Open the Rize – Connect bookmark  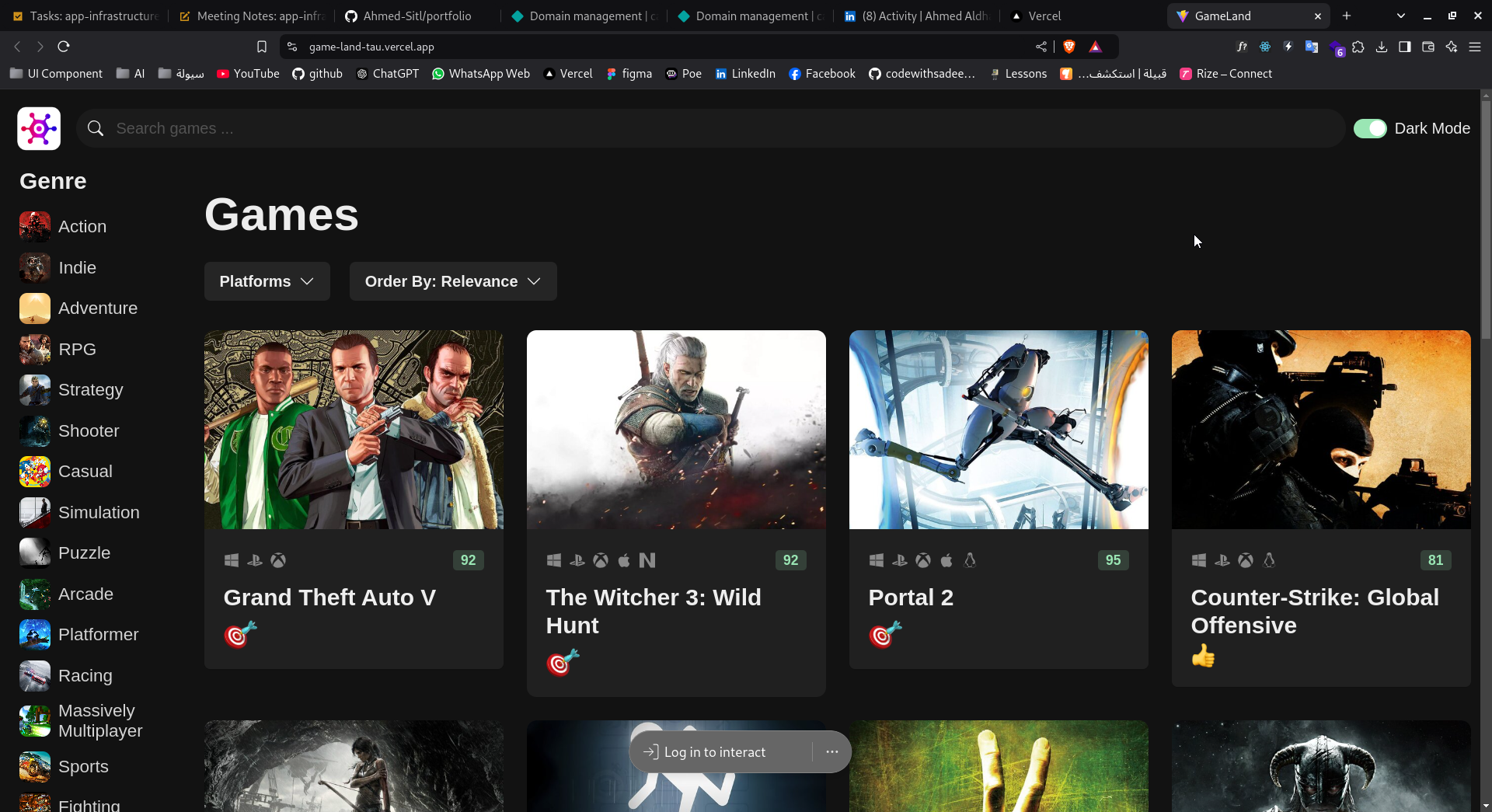1225,74
